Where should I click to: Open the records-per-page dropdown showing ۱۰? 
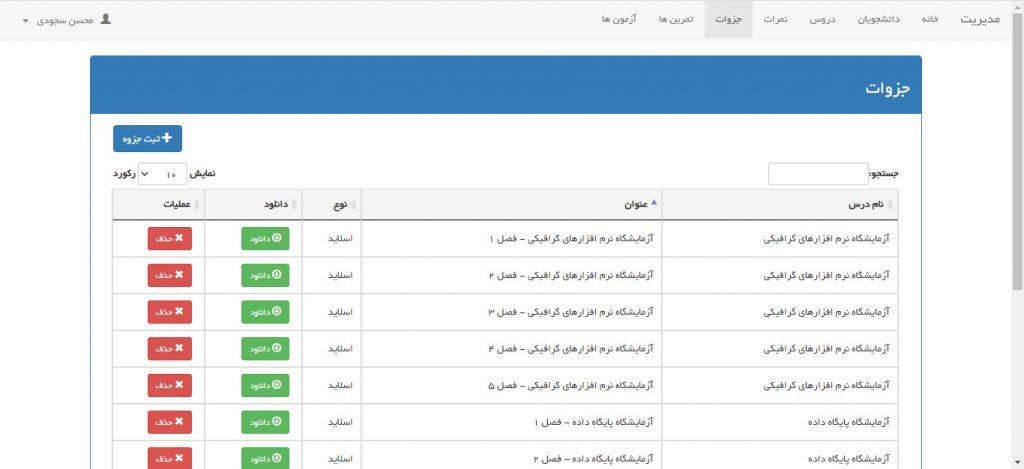tap(163, 174)
